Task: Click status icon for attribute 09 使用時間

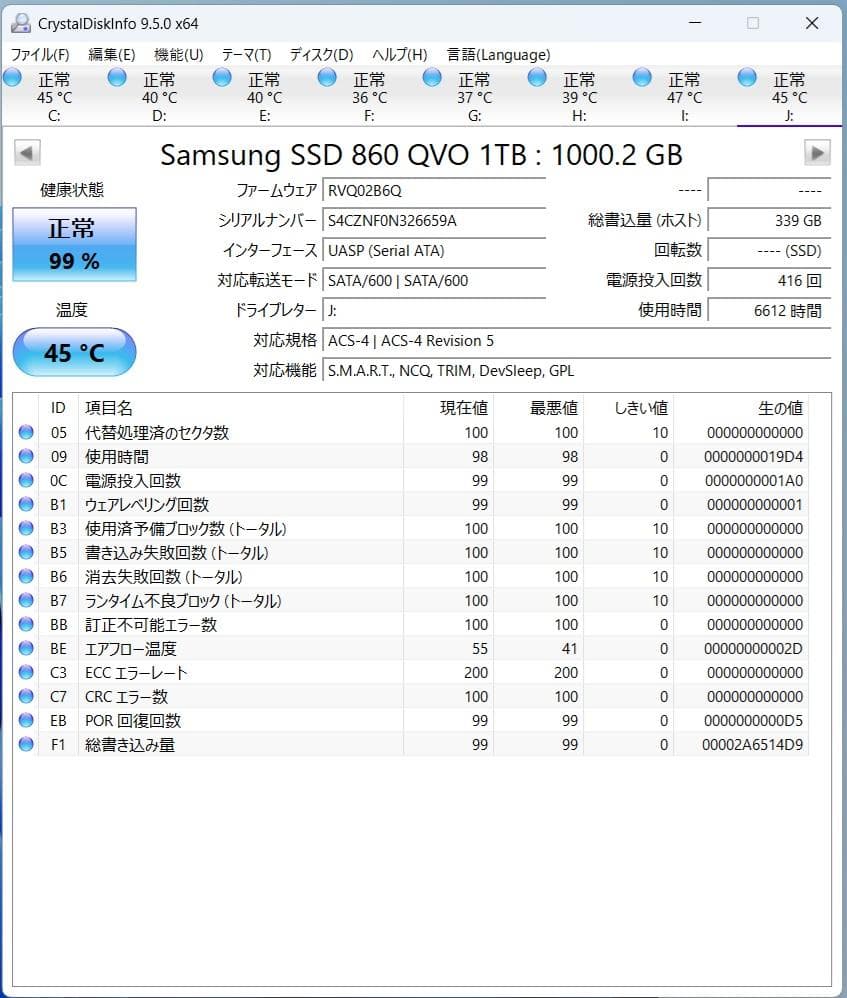Action: [x=26, y=456]
